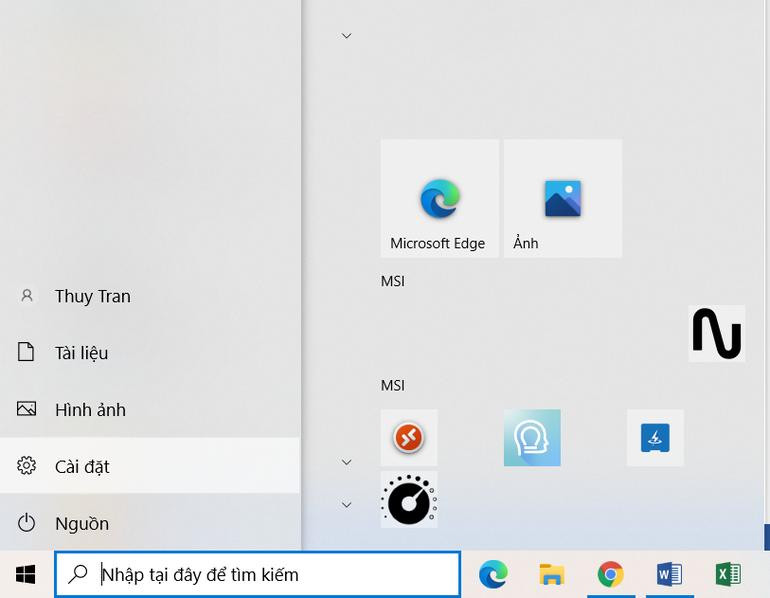Click Google Chrome in the taskbar
The image size is (770, 598).
pyautogui.click(x=610, y=574)
